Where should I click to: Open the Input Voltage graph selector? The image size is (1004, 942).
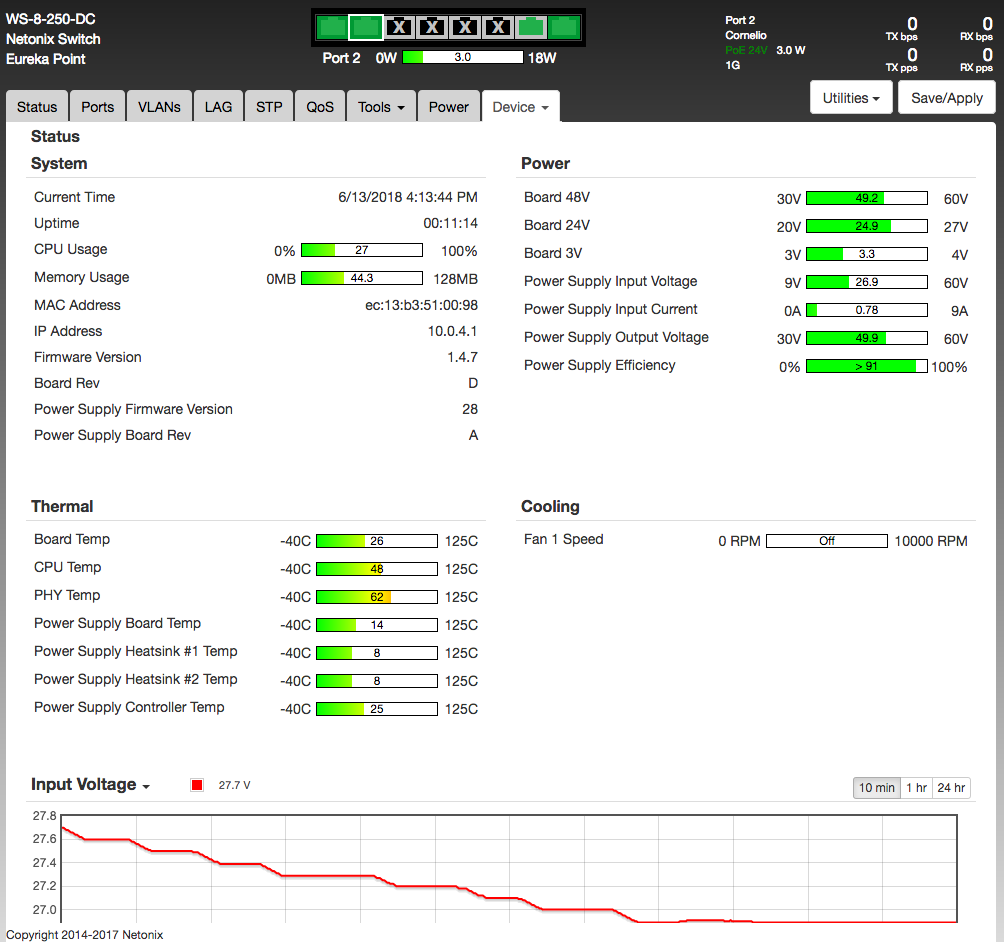pos(90,785)
